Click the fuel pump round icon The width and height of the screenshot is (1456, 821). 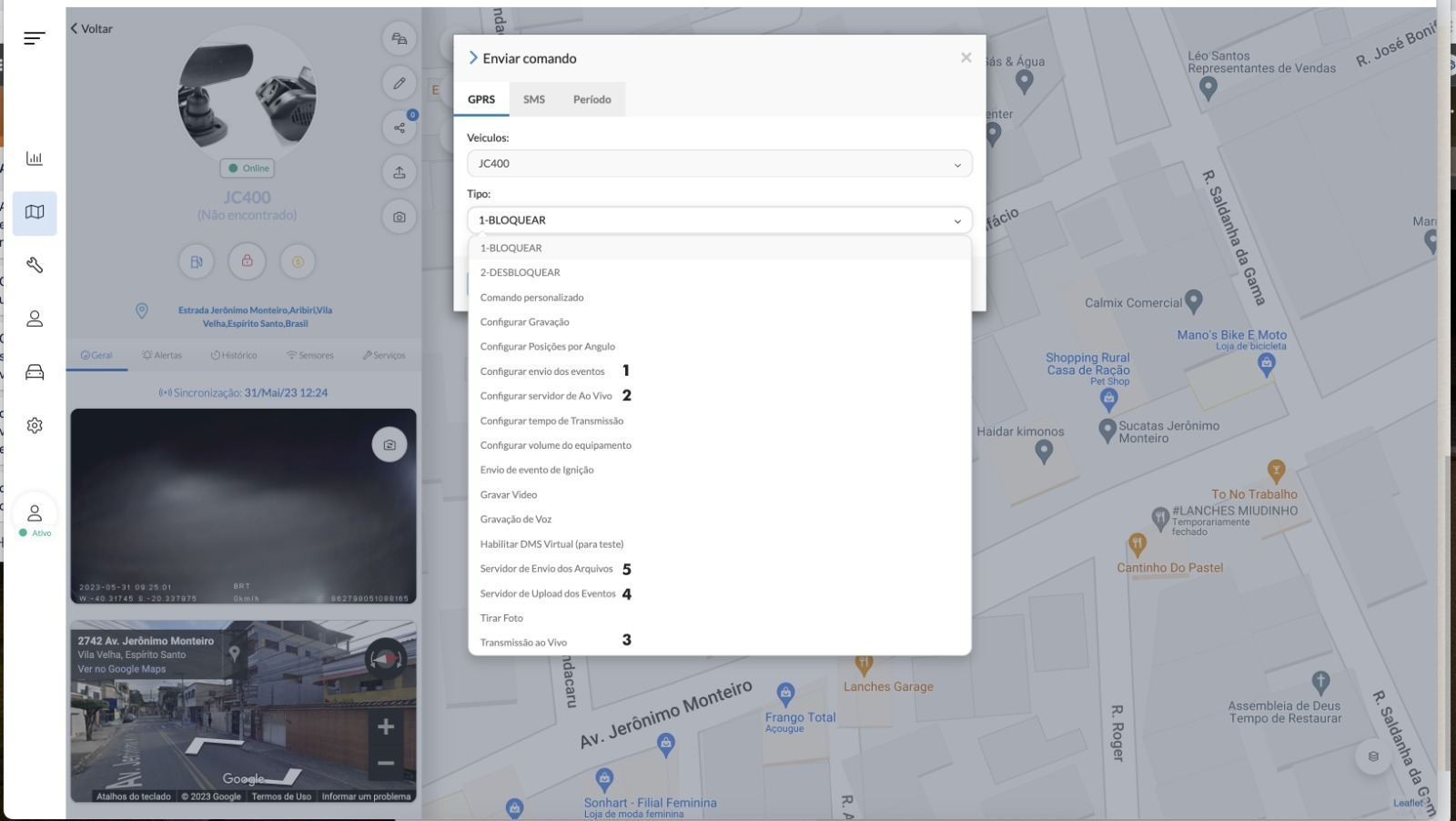[x=196, y=261]
